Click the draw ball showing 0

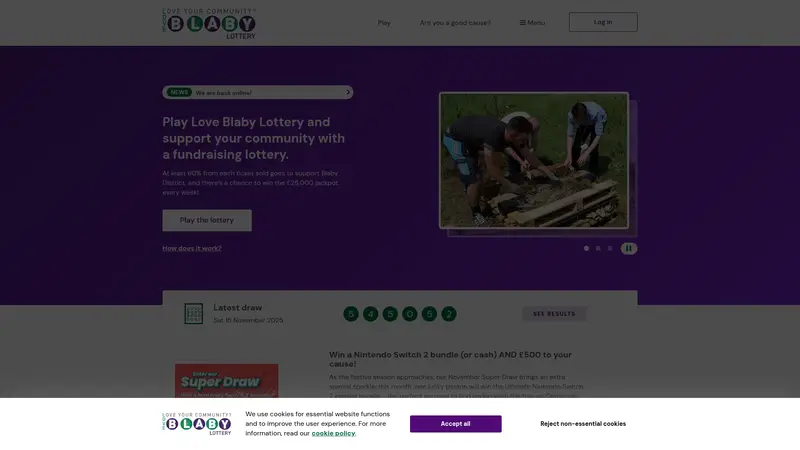pyautogui.click(x=410, y=314)
